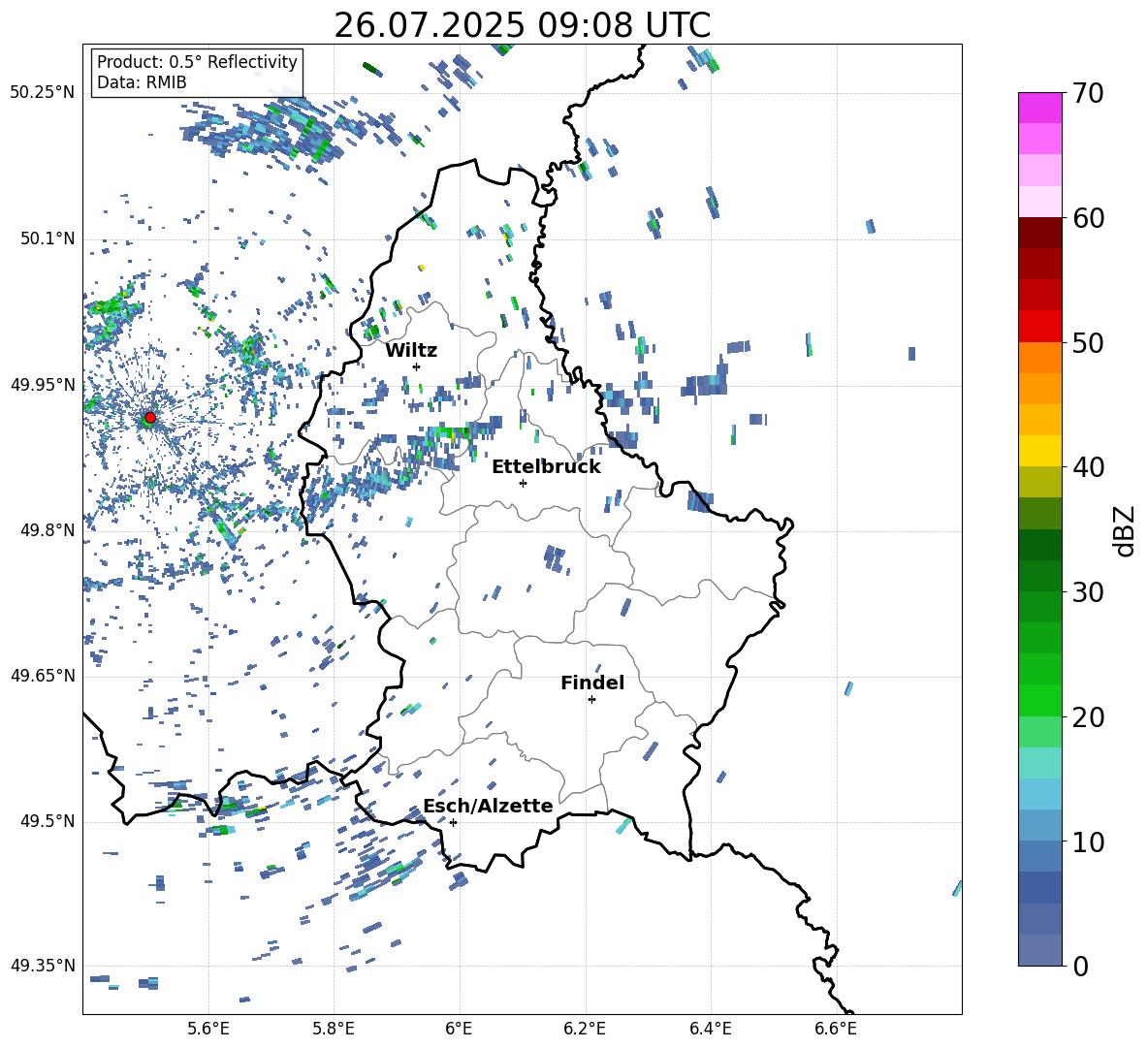Screen dimensions: 1148x1048
Task: Click the title 26.07.2025 09:08 UTC
Action: pos(523,26)
